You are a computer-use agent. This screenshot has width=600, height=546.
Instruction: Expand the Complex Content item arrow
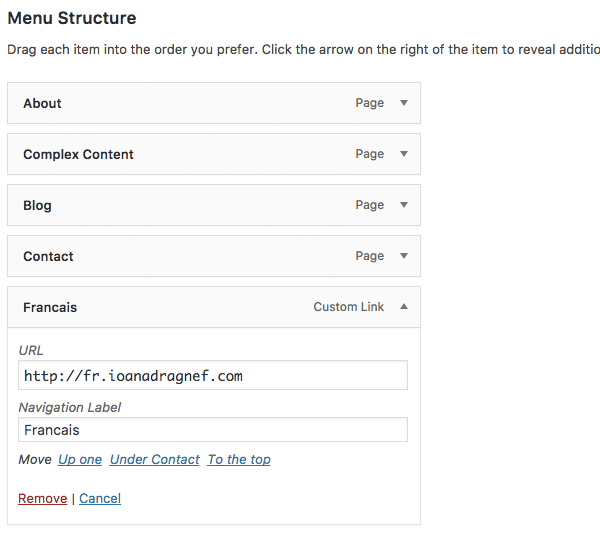coord(404,154)
